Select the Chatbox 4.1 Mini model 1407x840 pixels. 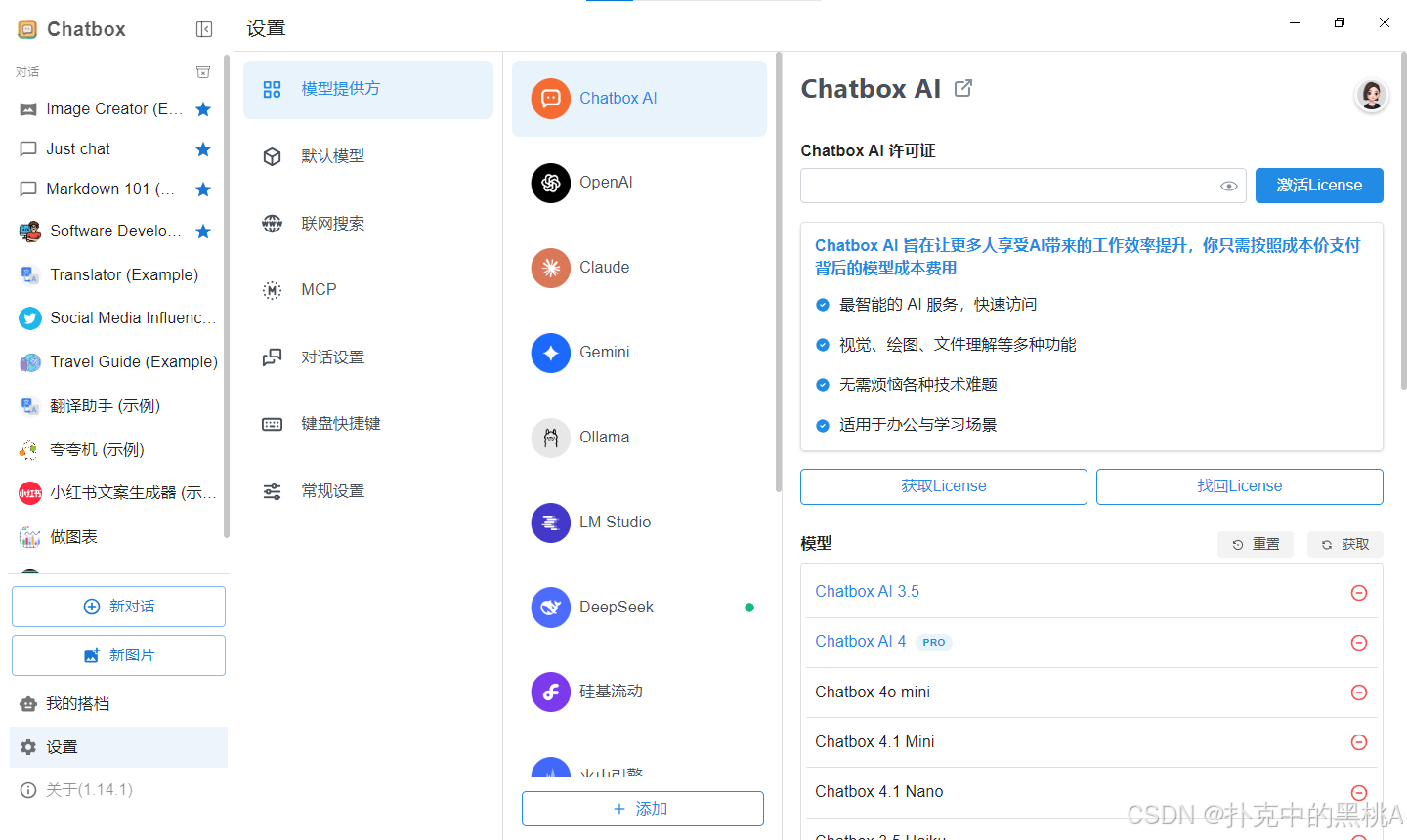[874, 742]
